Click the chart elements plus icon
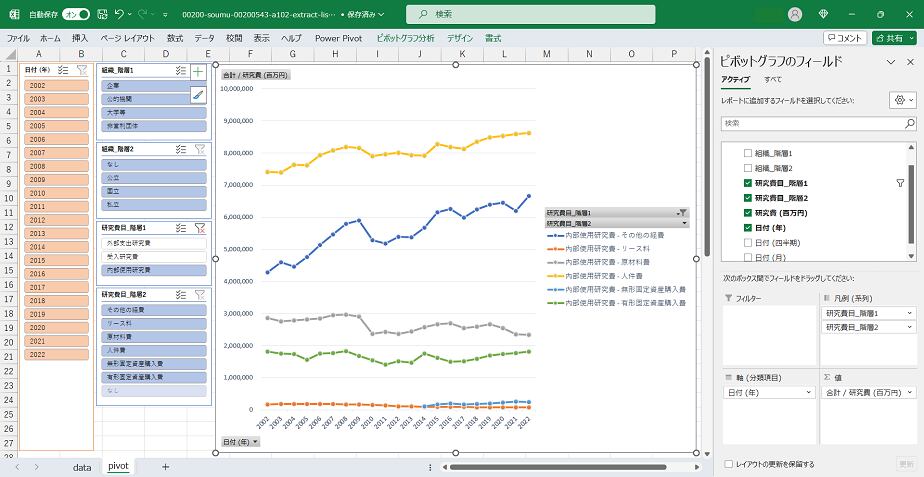 pos(198,72)
